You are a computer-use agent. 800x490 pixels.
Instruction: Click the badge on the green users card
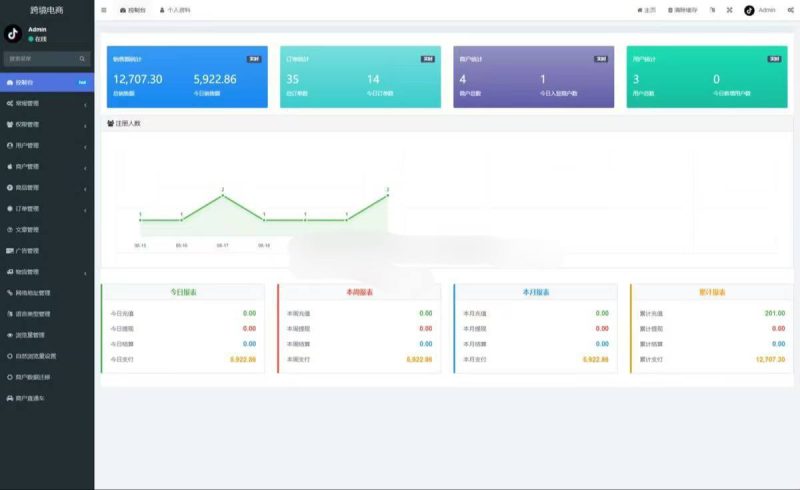(774, 59)
